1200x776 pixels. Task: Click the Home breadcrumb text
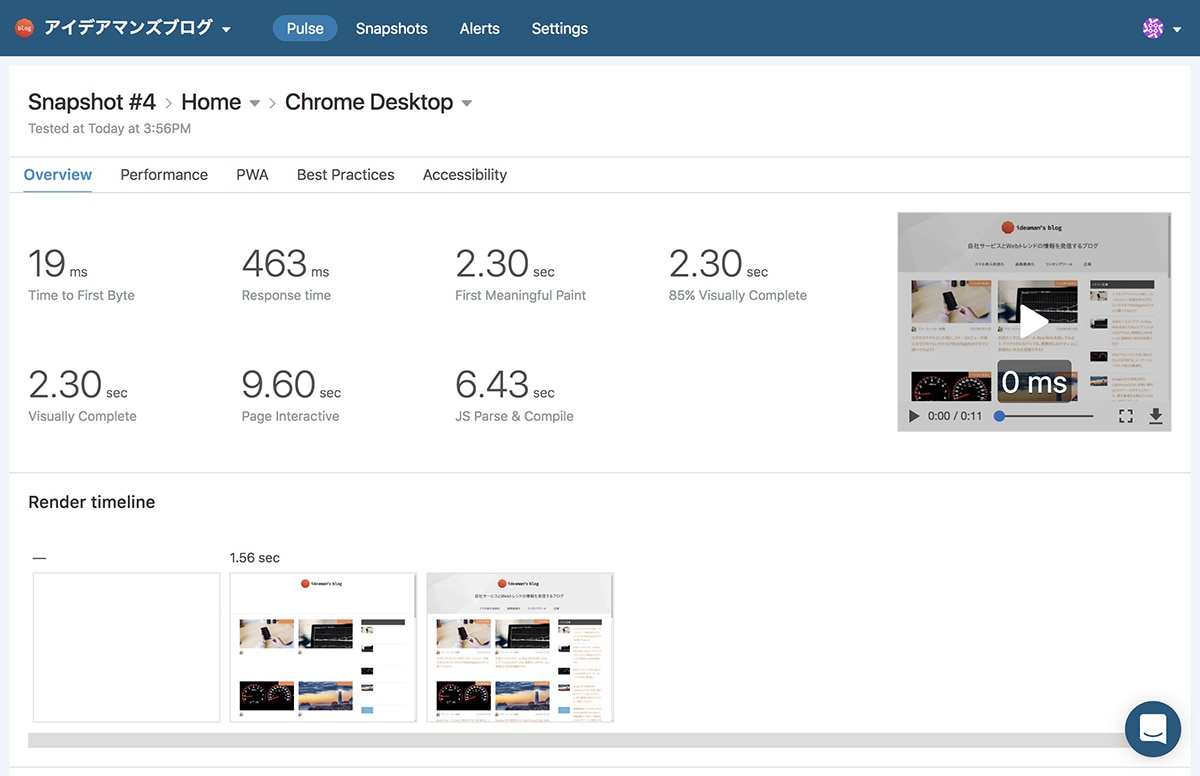coord(211,102)
